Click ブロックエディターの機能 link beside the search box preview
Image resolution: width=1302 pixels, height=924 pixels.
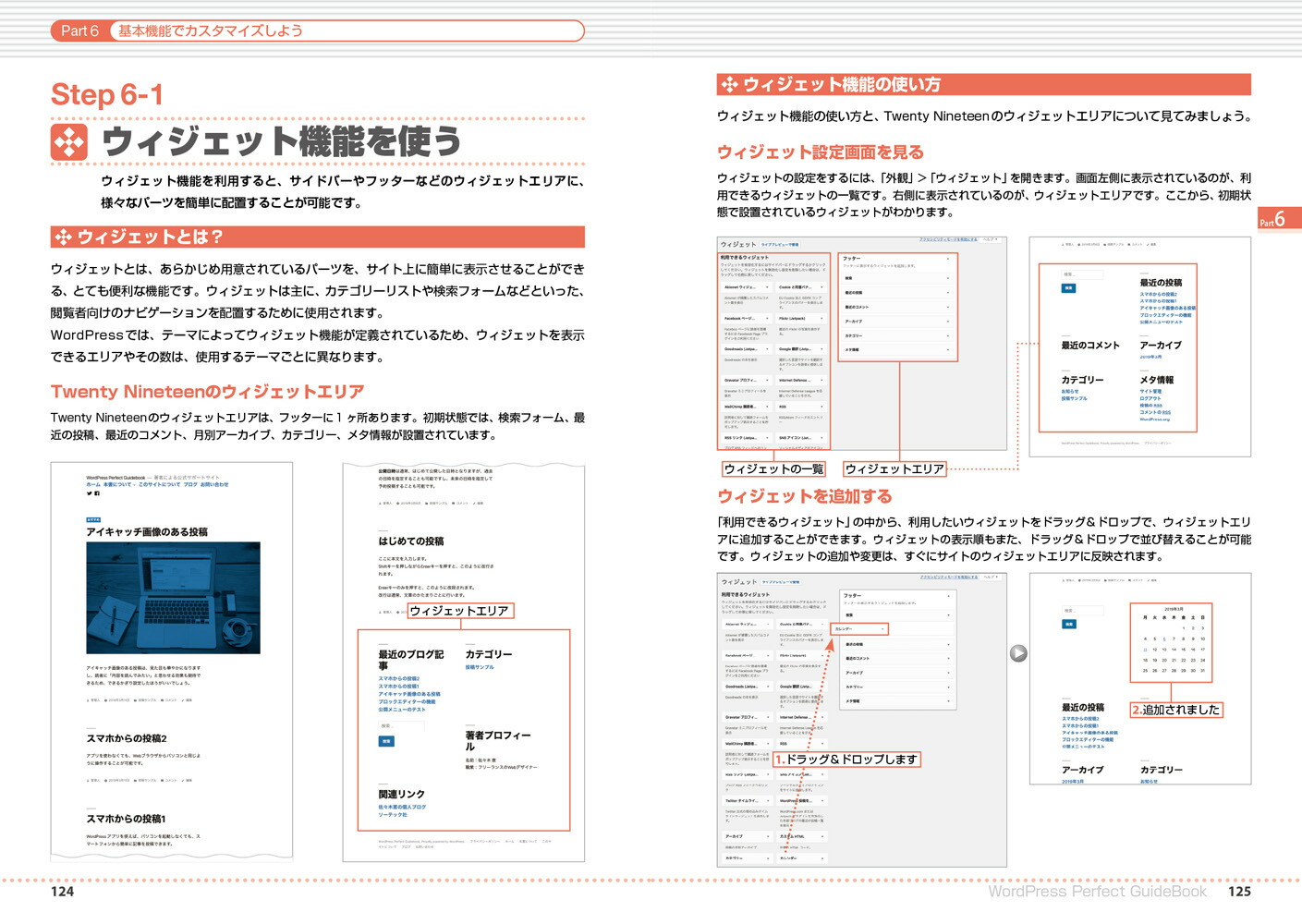(1165, 315)
